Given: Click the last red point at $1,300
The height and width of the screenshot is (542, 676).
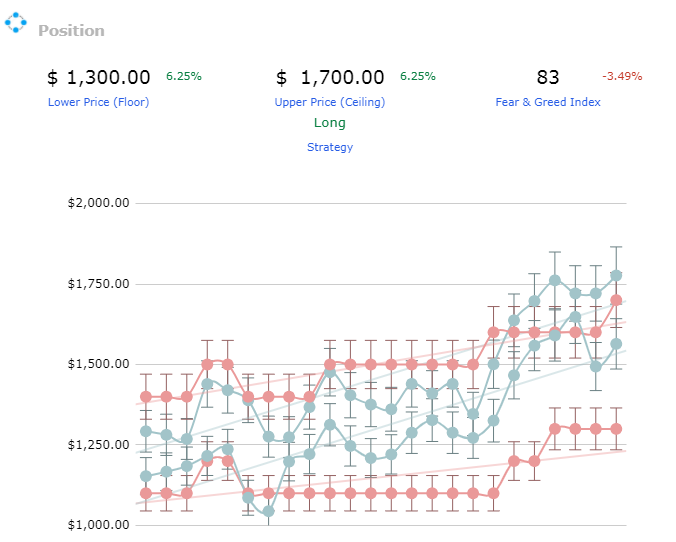Looking at the screenshot, I should tap(616, 429).
